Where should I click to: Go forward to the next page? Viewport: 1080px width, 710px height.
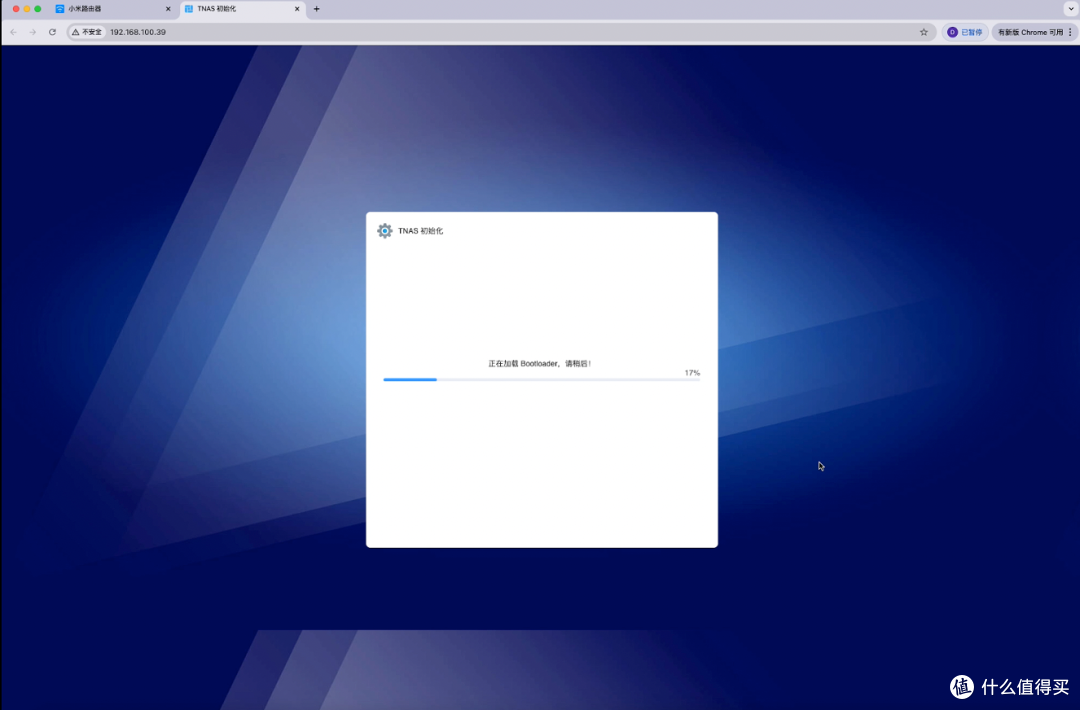coord(32,32)
